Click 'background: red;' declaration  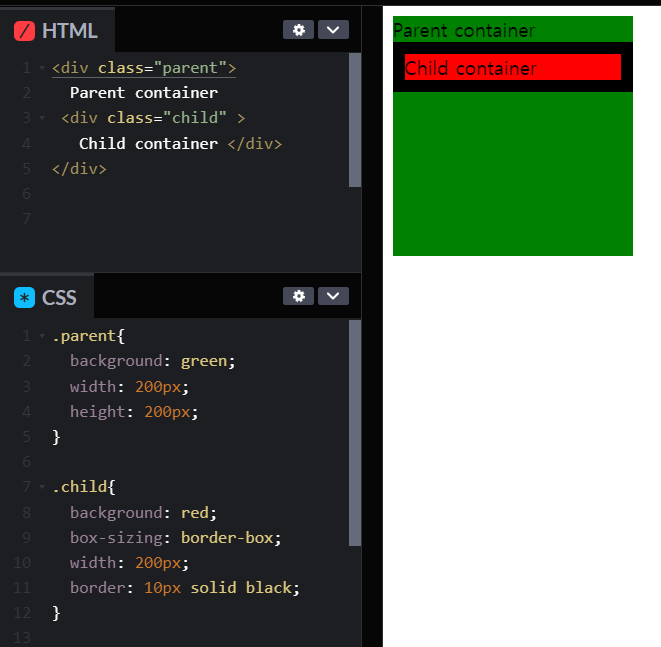pos(143,513)
